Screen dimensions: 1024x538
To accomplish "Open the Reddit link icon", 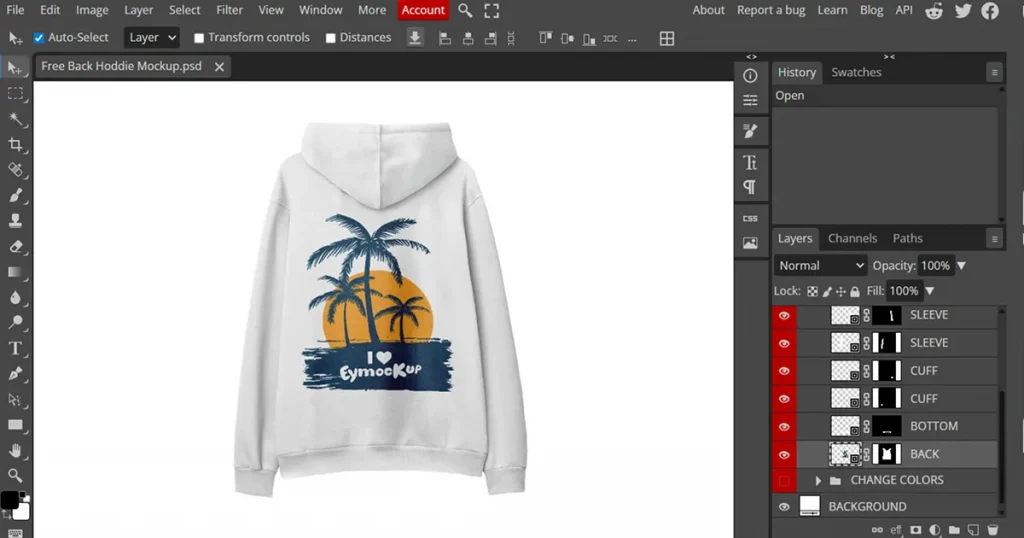I will tap(934, 10).
